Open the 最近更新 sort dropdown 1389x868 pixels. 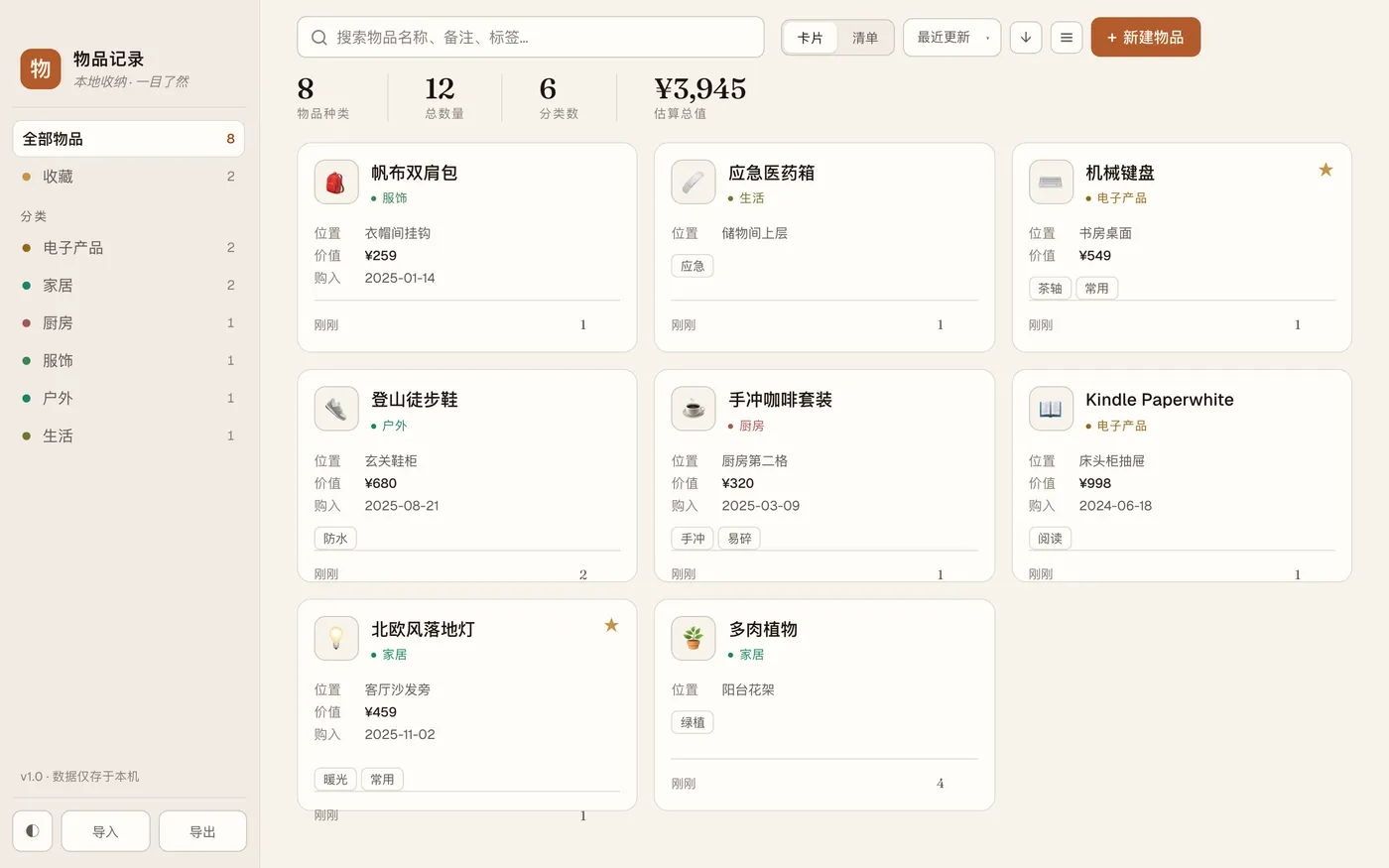[x=951, y=38]
